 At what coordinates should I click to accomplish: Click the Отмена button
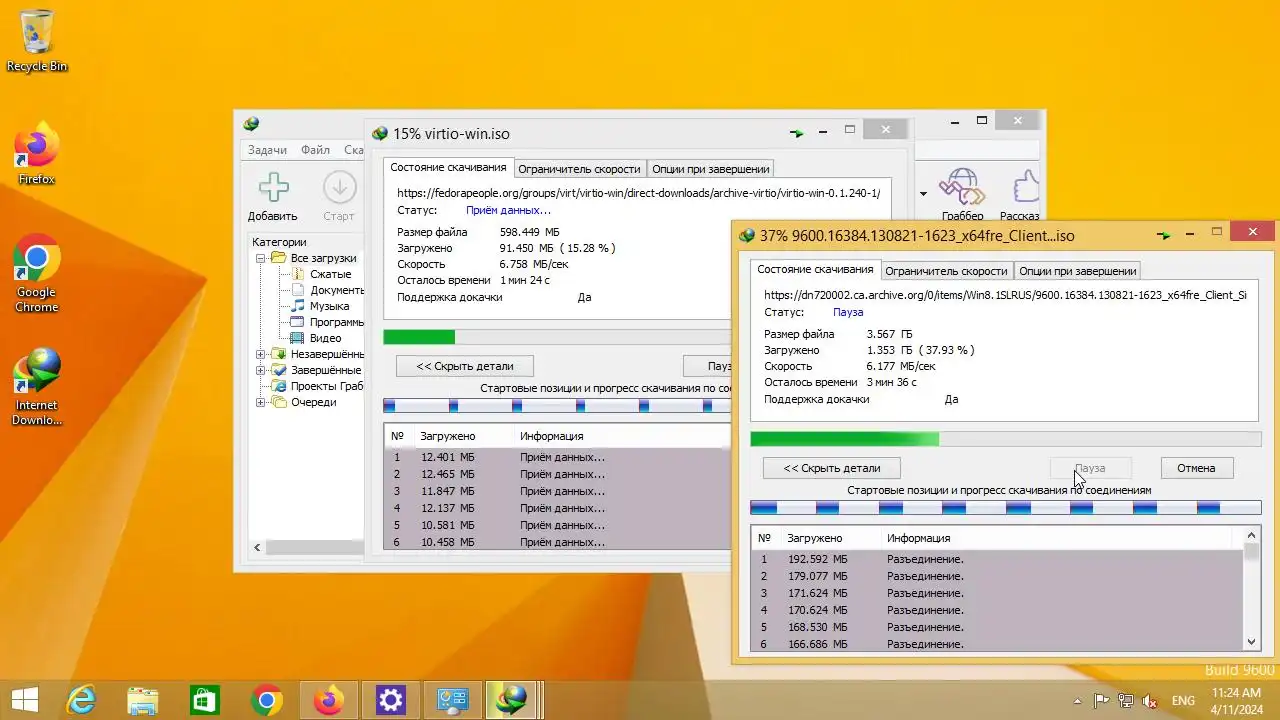coord(1196,468)
